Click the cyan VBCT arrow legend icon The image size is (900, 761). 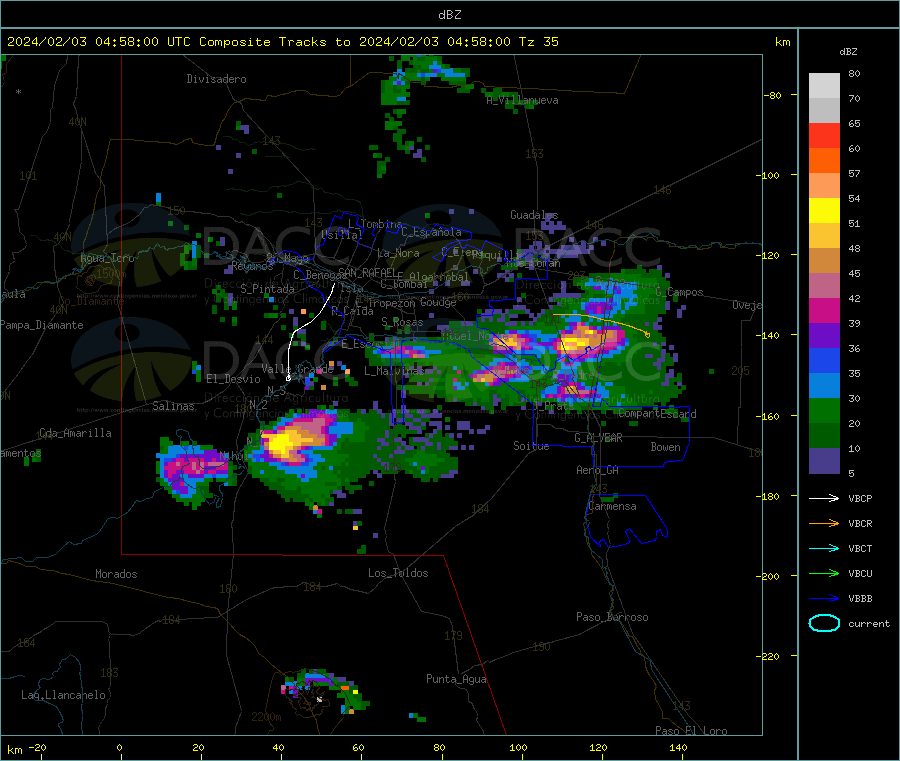(824, 549)
